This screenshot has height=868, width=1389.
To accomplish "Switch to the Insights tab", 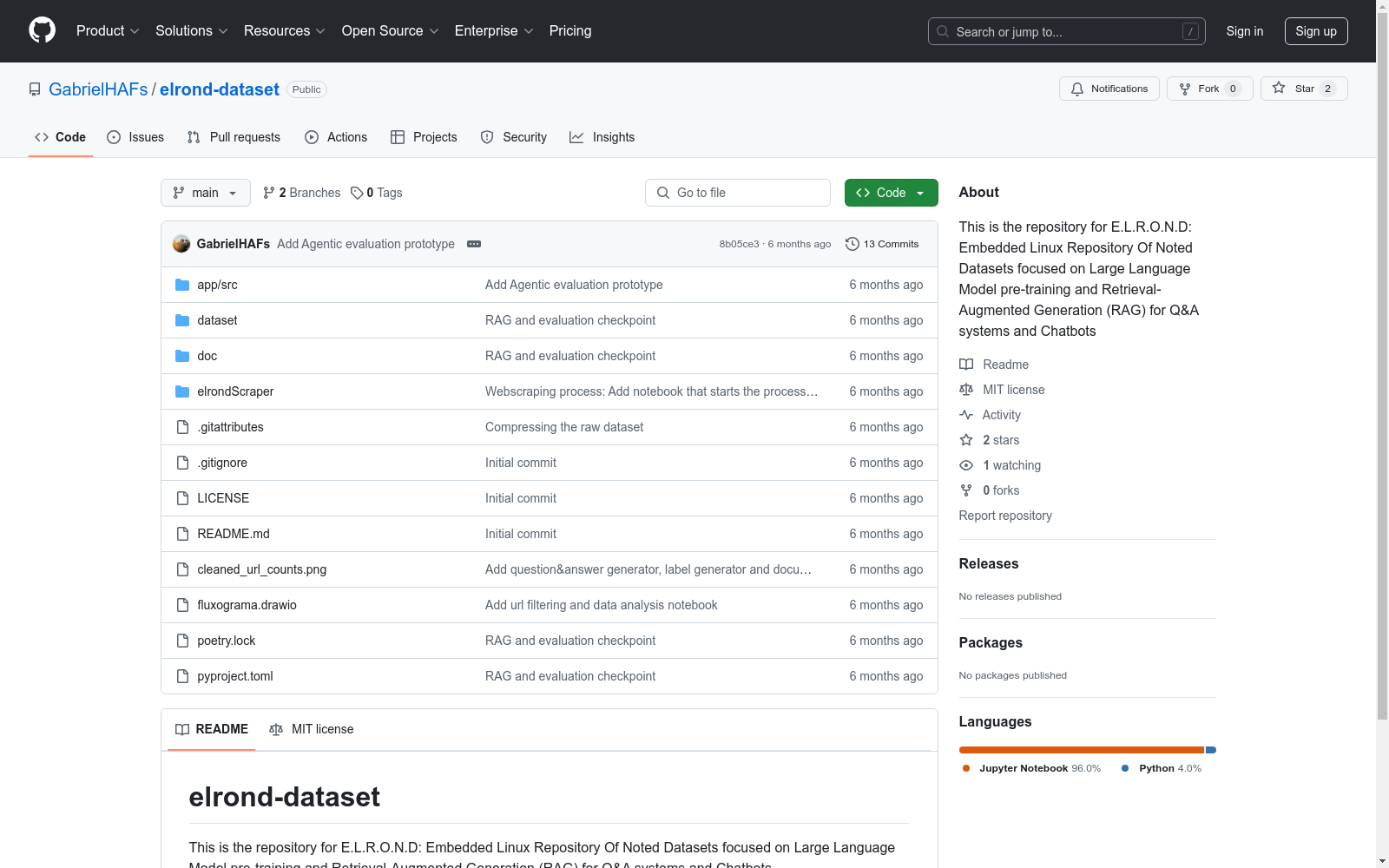I will (x=602, y=137).
